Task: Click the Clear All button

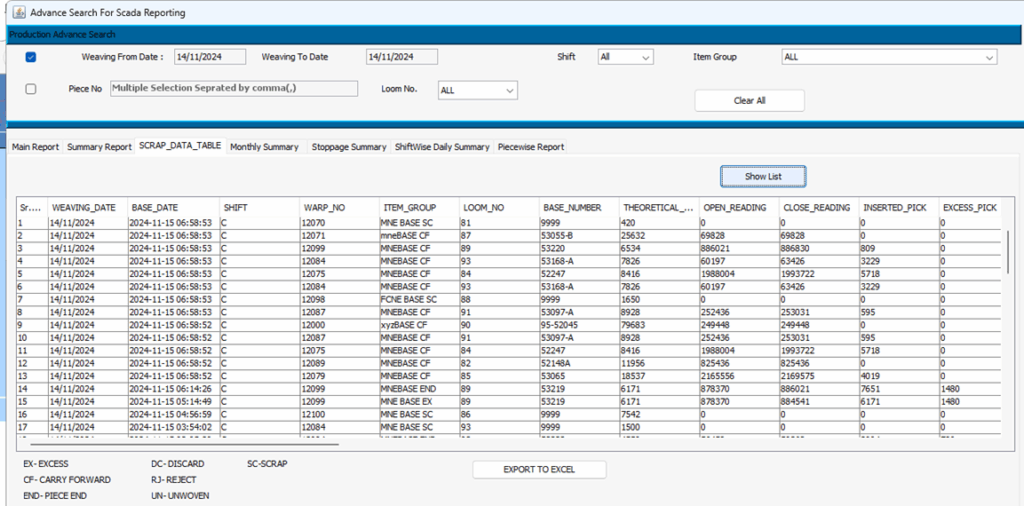Action: coord(749,101)
